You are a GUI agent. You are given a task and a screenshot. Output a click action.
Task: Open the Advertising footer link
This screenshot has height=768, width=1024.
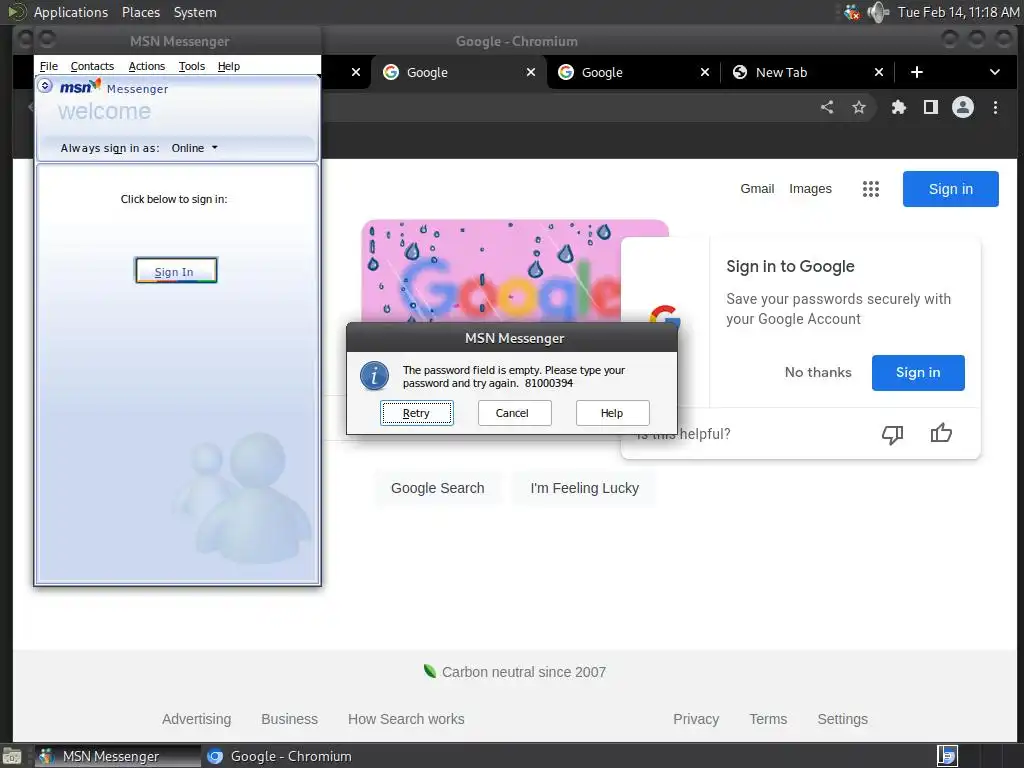coord(197,719)
